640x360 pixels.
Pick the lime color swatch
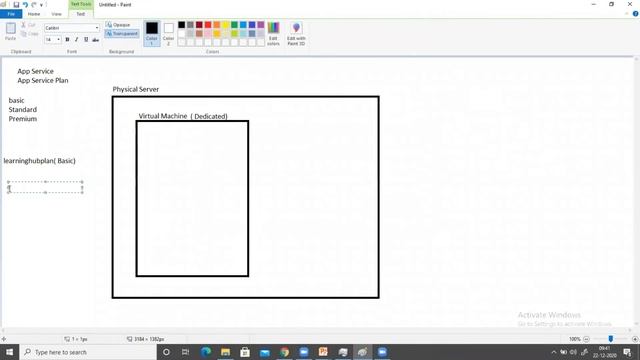tap(234, 33)
